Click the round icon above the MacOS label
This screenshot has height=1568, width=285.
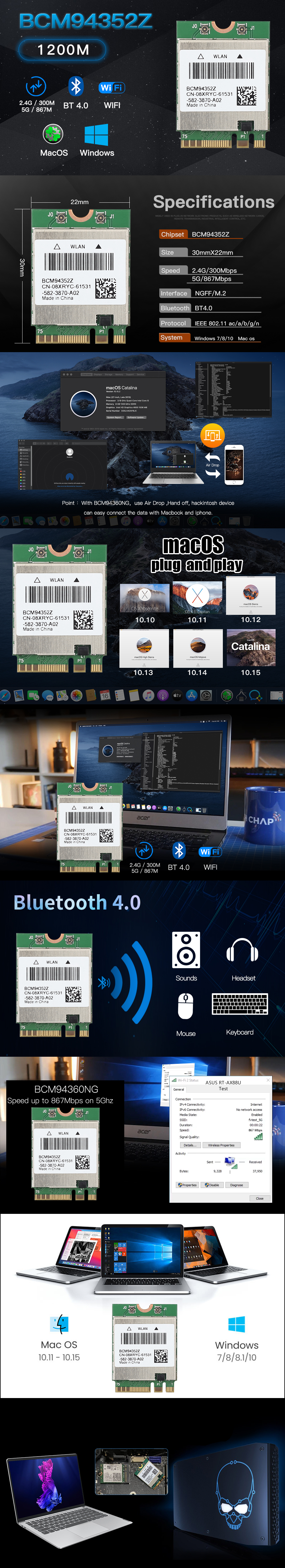(x=53, y=134)
